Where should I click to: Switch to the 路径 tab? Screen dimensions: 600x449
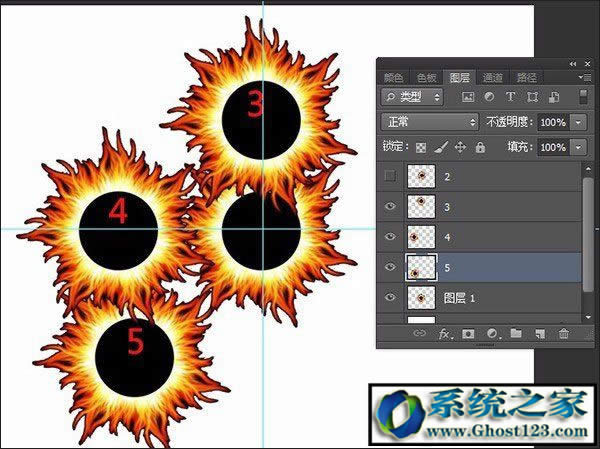[527, 78]
